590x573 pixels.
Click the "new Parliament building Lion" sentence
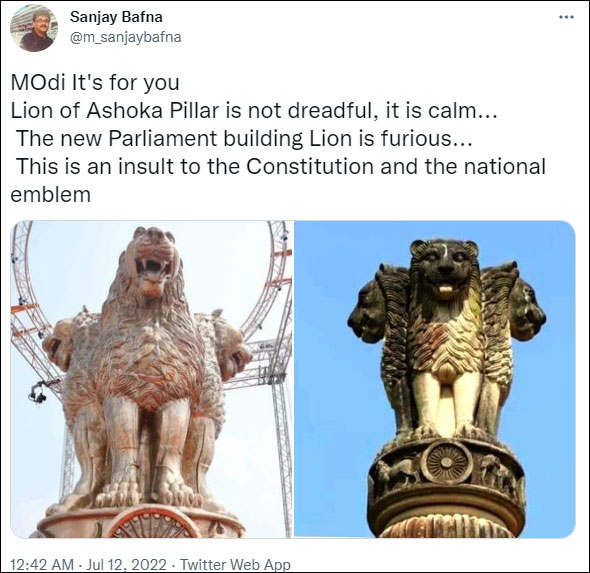point(244,138)
